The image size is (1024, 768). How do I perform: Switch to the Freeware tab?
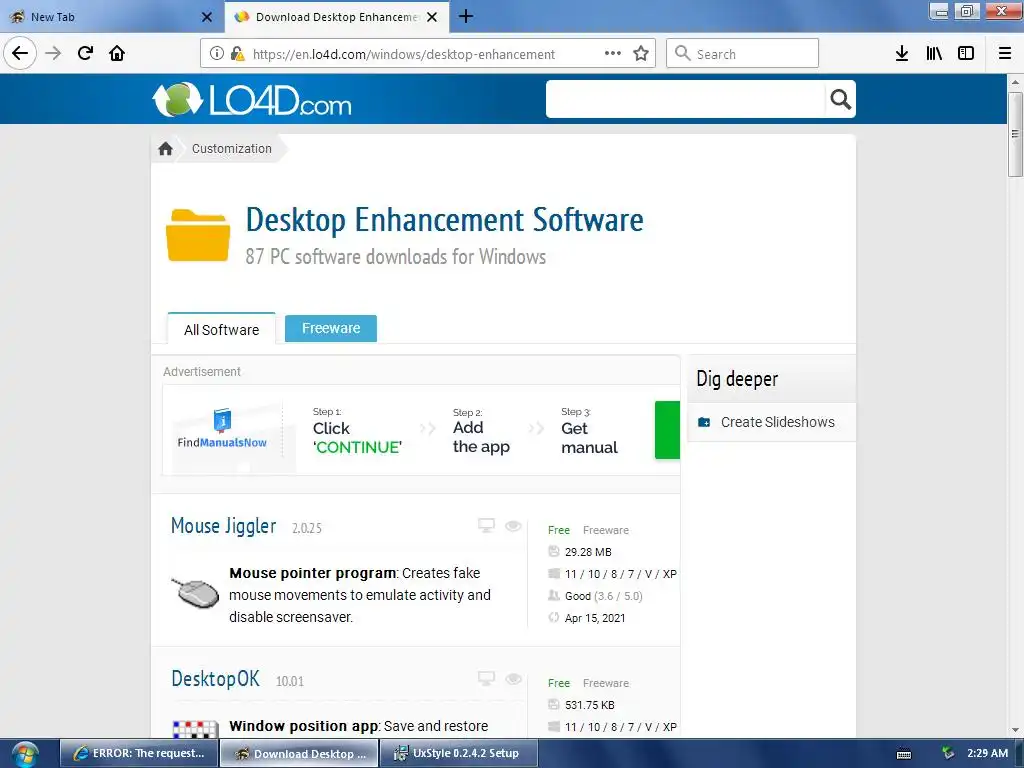point(330,328)
